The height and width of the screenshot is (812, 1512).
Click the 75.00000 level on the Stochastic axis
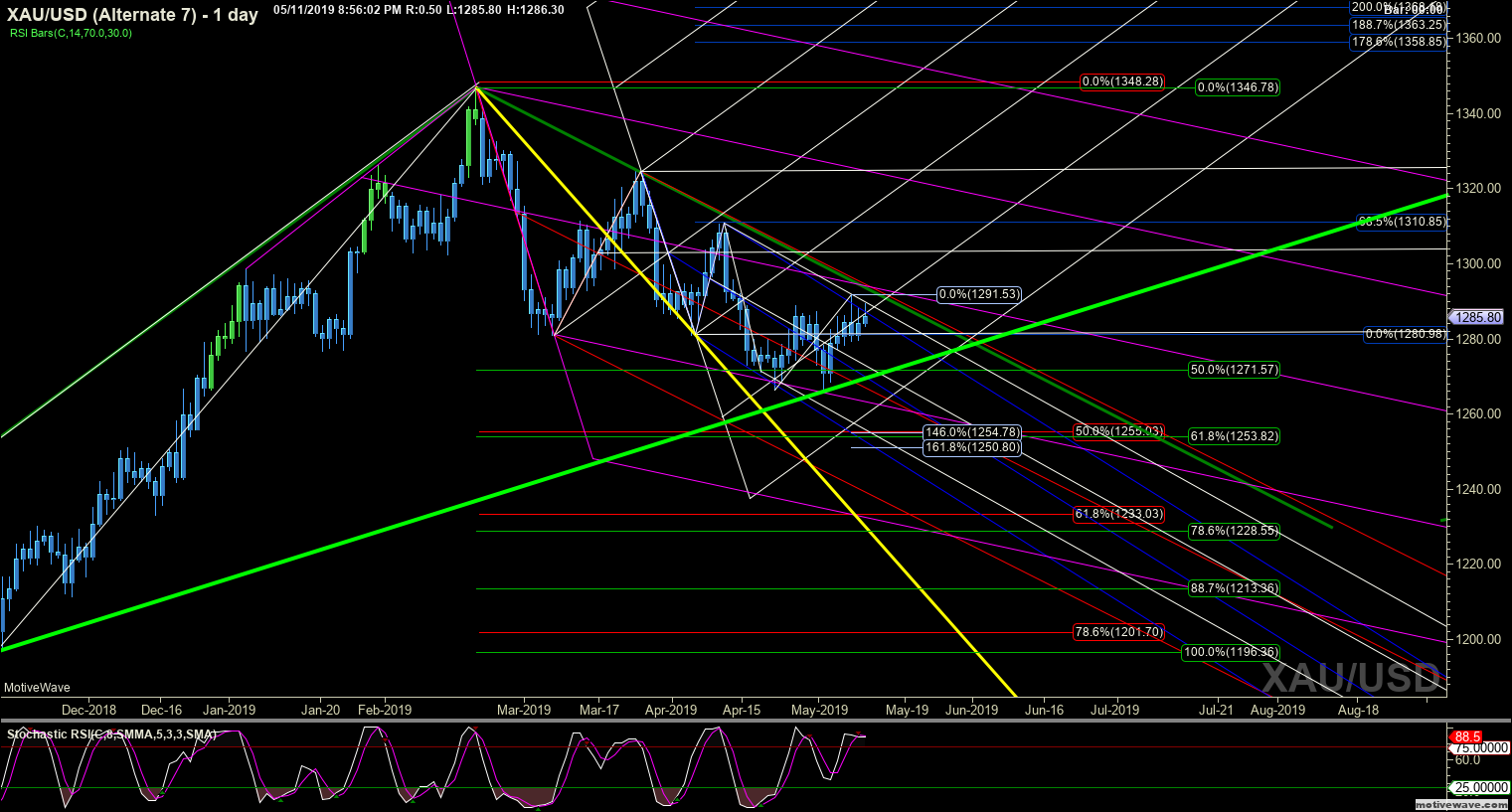pos(1478,747)
